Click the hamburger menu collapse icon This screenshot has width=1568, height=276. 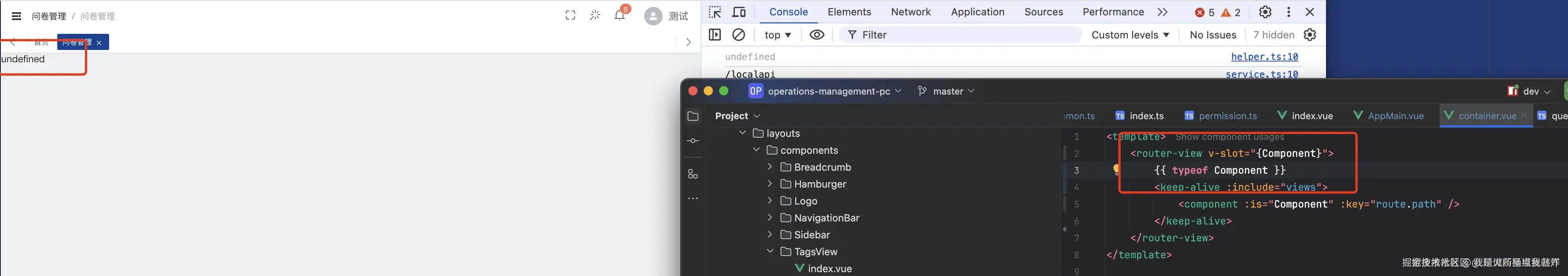(x=17, y=17)
